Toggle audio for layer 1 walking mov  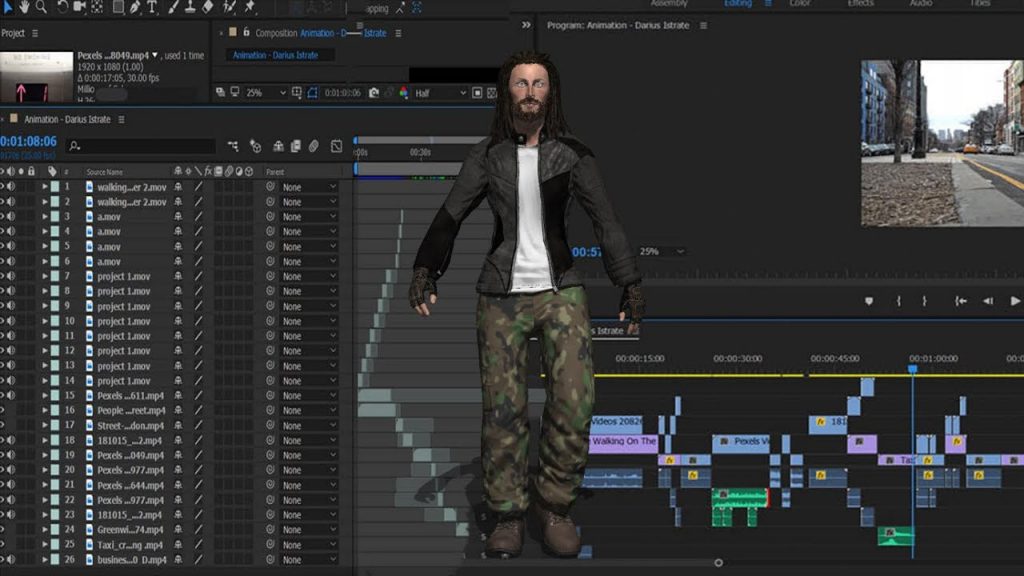coord(11,187)
